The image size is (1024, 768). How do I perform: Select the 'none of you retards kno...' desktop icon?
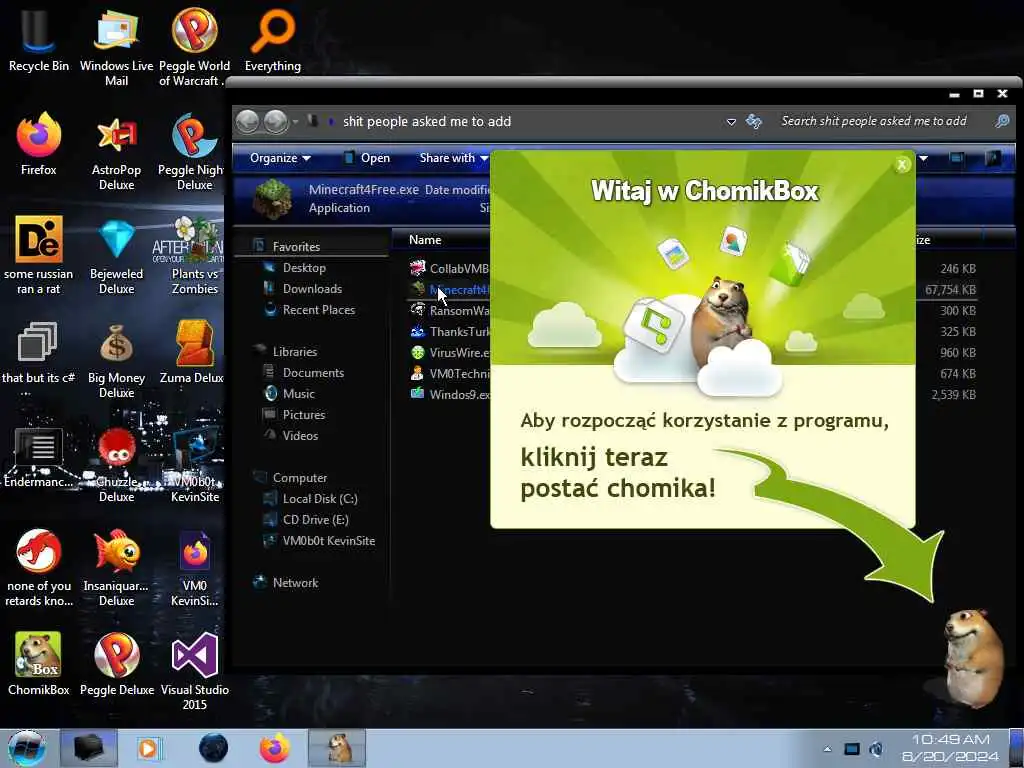(x=39, y=568)
